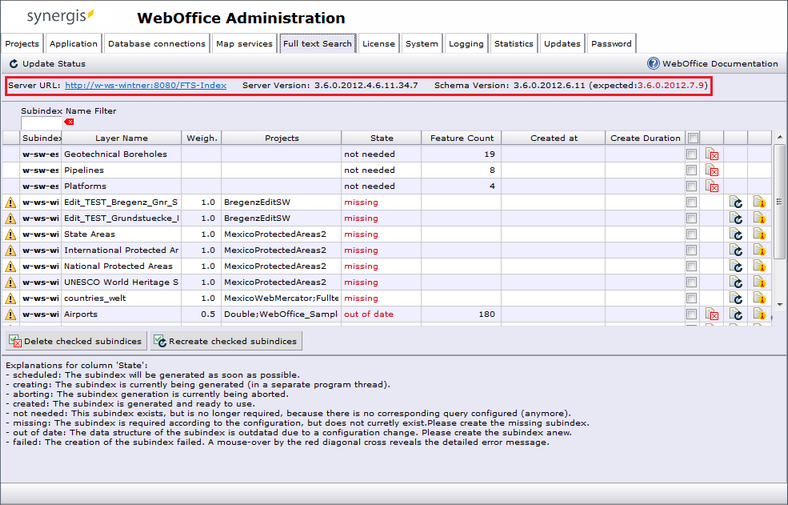
Task: Check the Edit_TEST_Bregenz_Gnr row checkbox
Action: 692,202
